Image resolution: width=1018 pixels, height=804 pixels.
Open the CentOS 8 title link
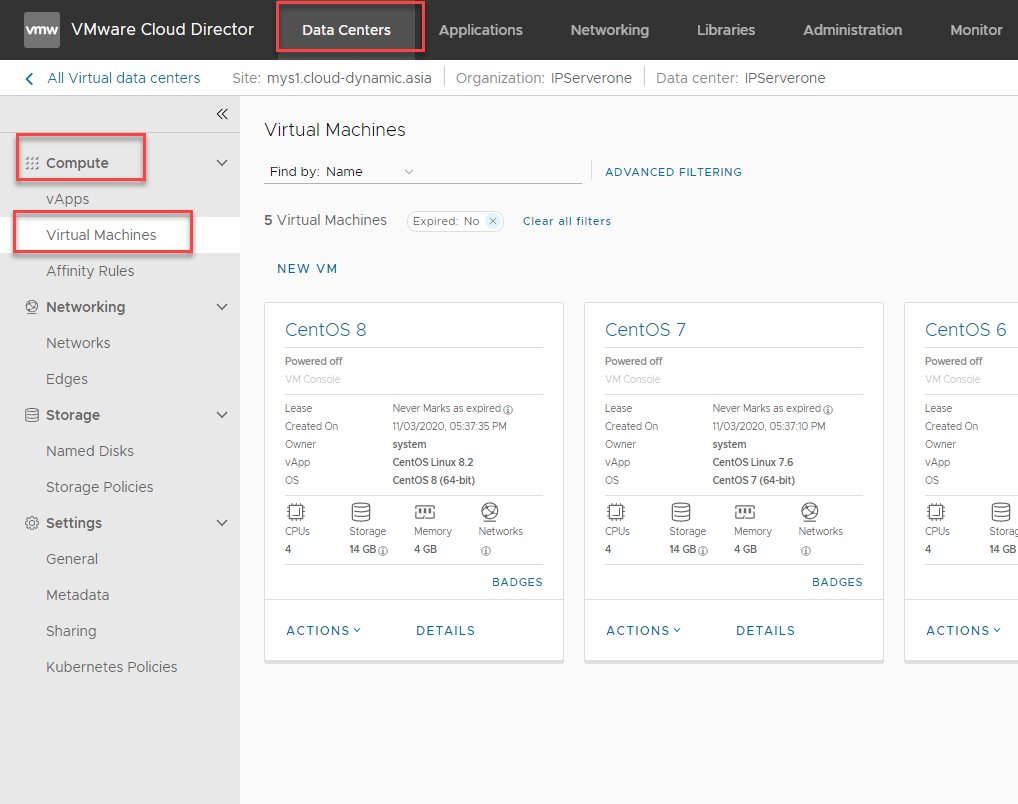click(325, 330)
